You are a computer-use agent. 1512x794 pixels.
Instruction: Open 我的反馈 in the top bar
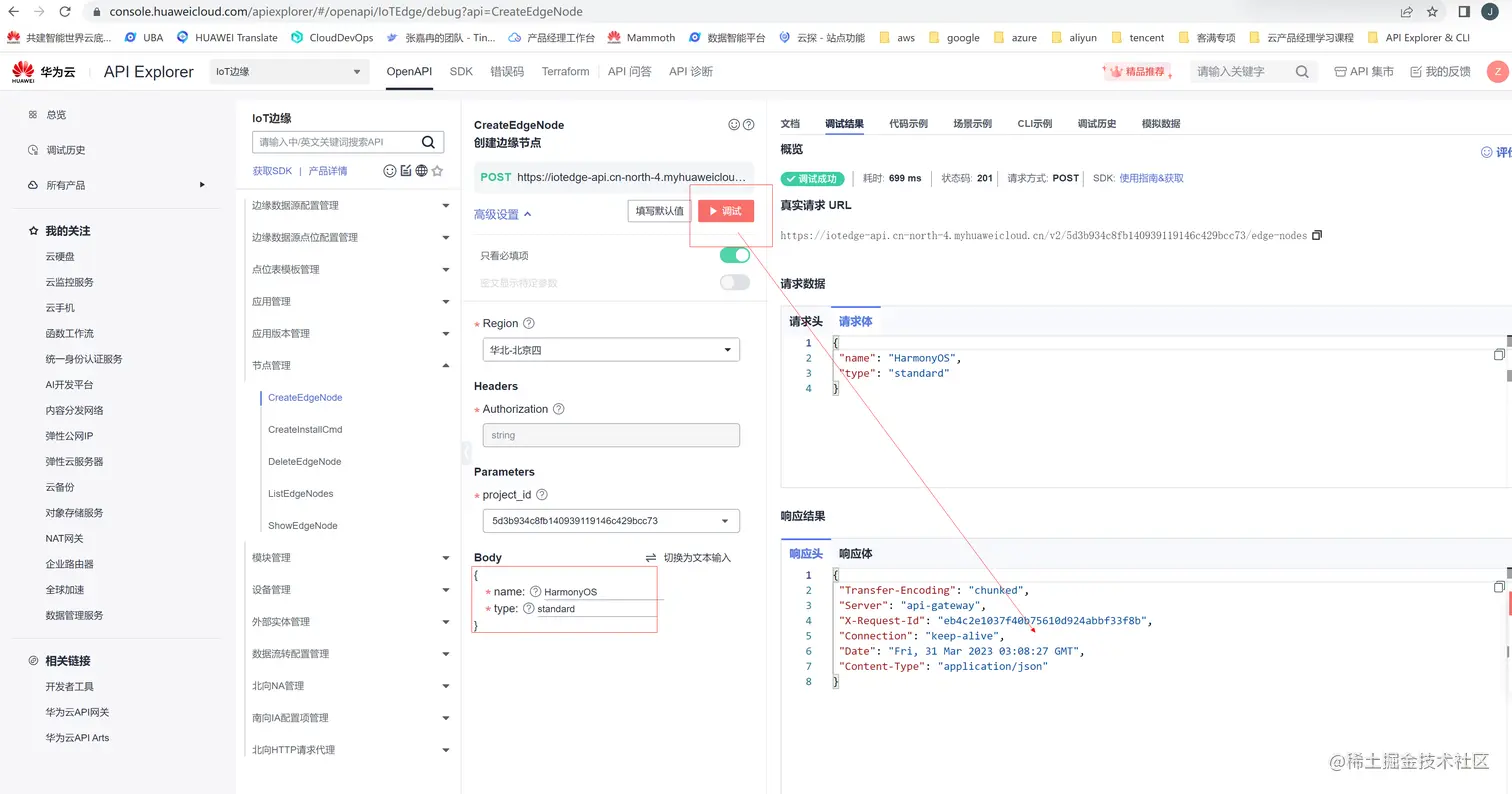click(x=1440, y=72)
